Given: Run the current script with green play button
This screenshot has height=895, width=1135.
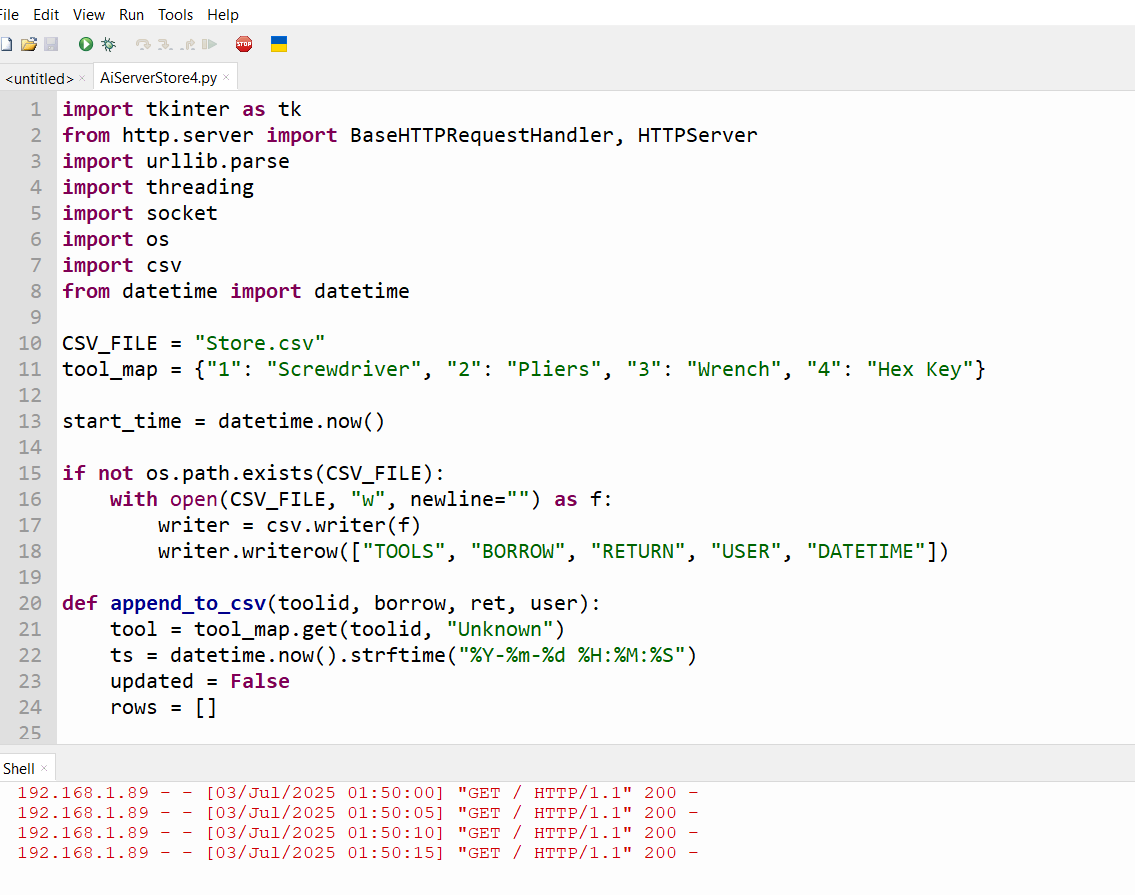Looking at the screenshot, I should [x=86, y=44].
